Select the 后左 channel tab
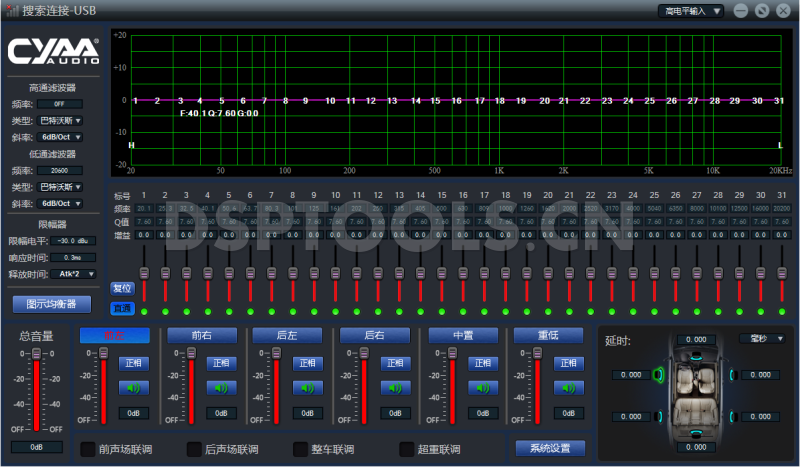This screenshot has width=800, height=467. tap(287, 335)
